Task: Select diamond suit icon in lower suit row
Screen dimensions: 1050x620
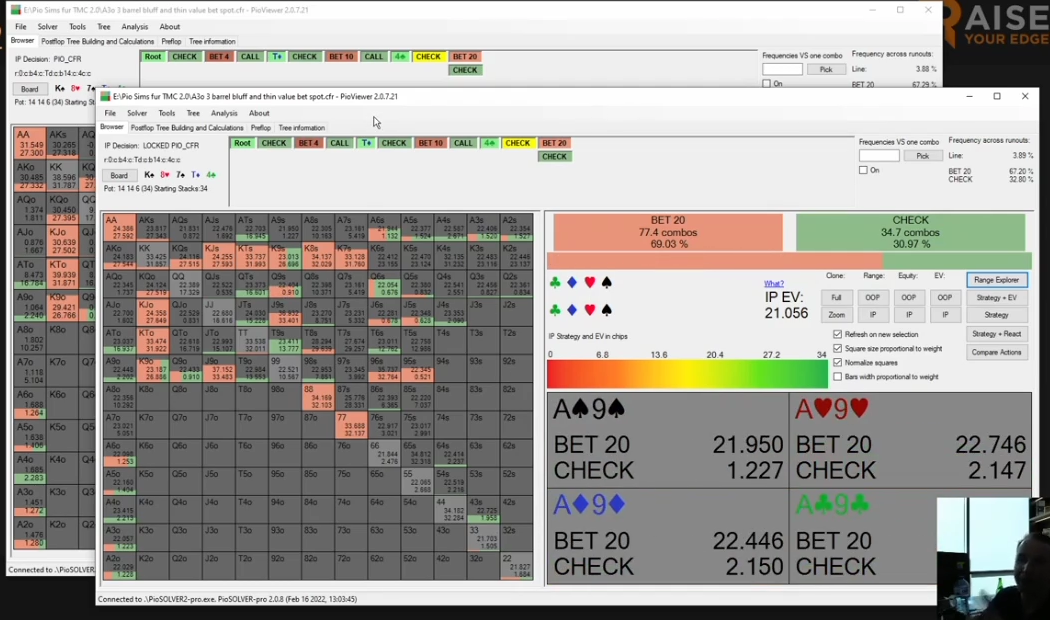Action: pyautogui.click(x=572, y=310)
